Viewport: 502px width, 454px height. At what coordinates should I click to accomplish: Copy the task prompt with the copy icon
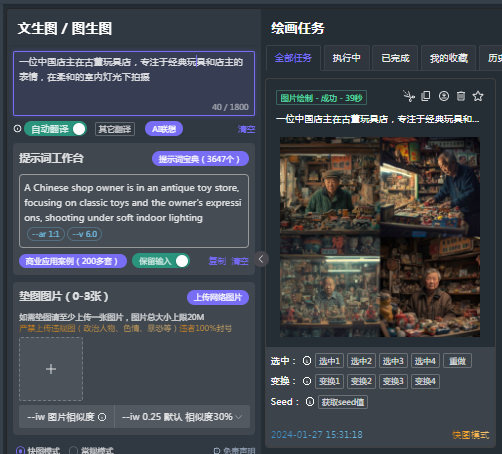click(x=425, y=96)
